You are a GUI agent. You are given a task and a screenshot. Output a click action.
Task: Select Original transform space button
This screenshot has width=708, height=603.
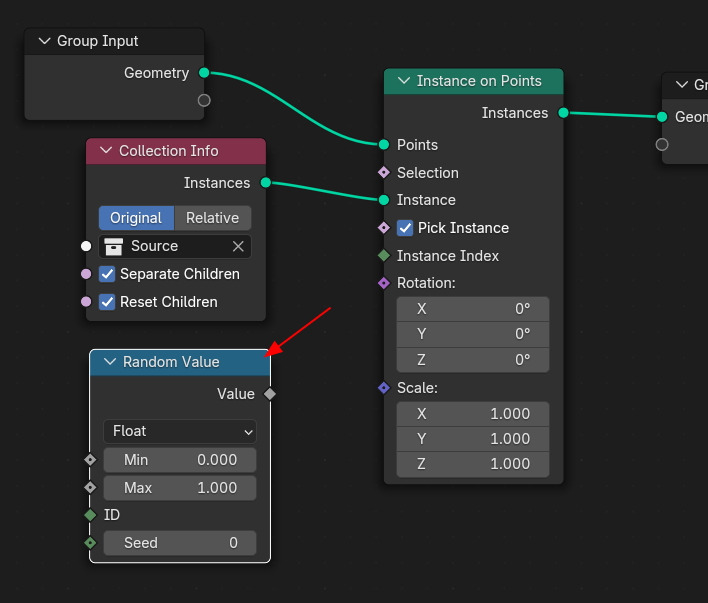pyautogui.click(x=136, y=218)
